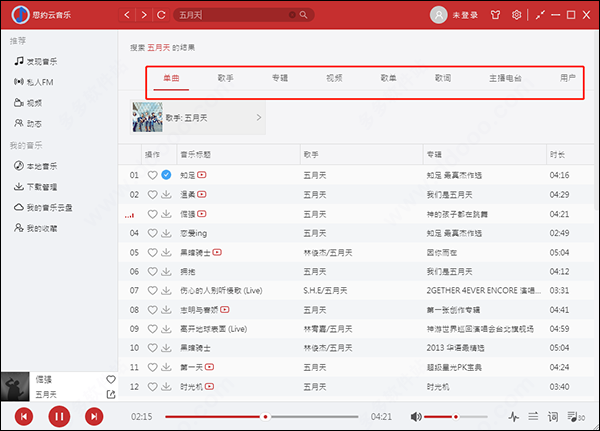The image size is (600, 431).
Task: Switch to the 专辑 tab
Action: coord(280,78)
